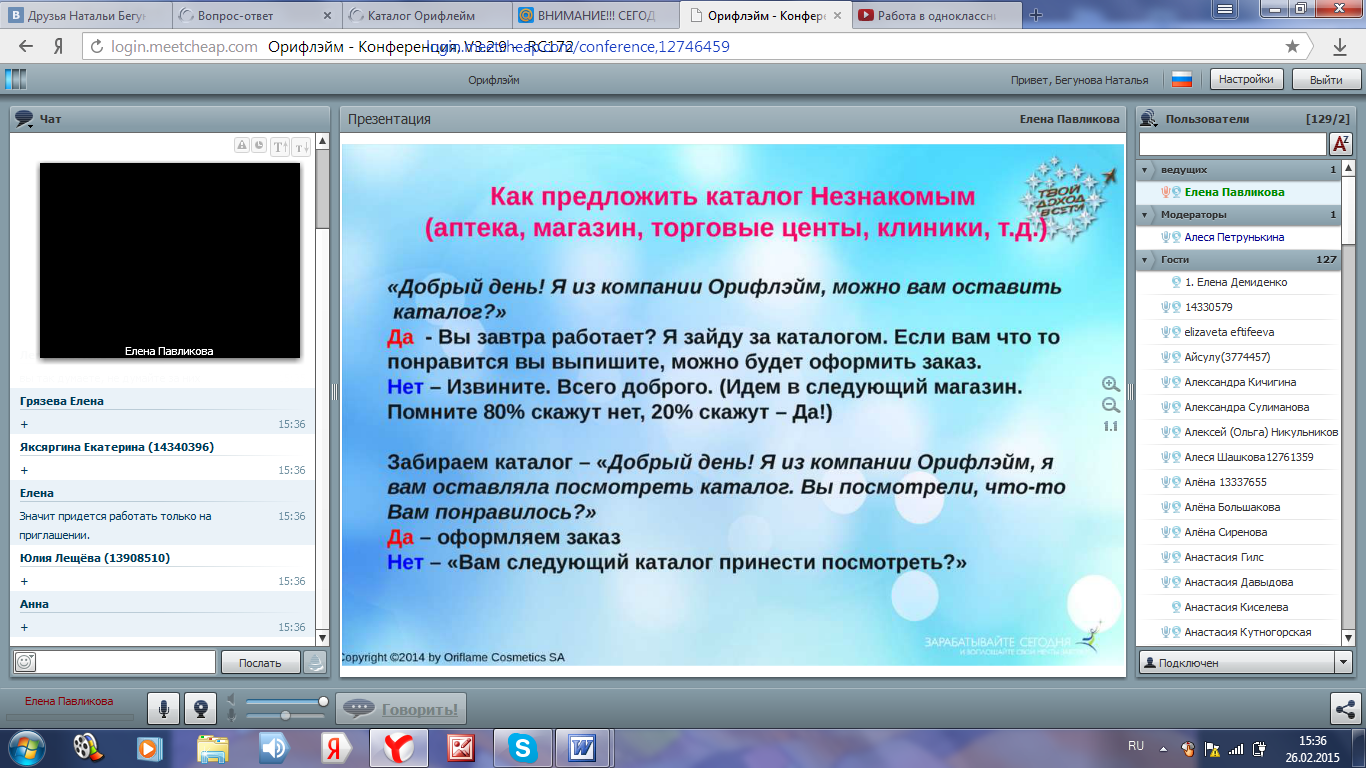Screen dimensions: 1366x768
Task: Decrease the chat font size
Action: point(300,147)
